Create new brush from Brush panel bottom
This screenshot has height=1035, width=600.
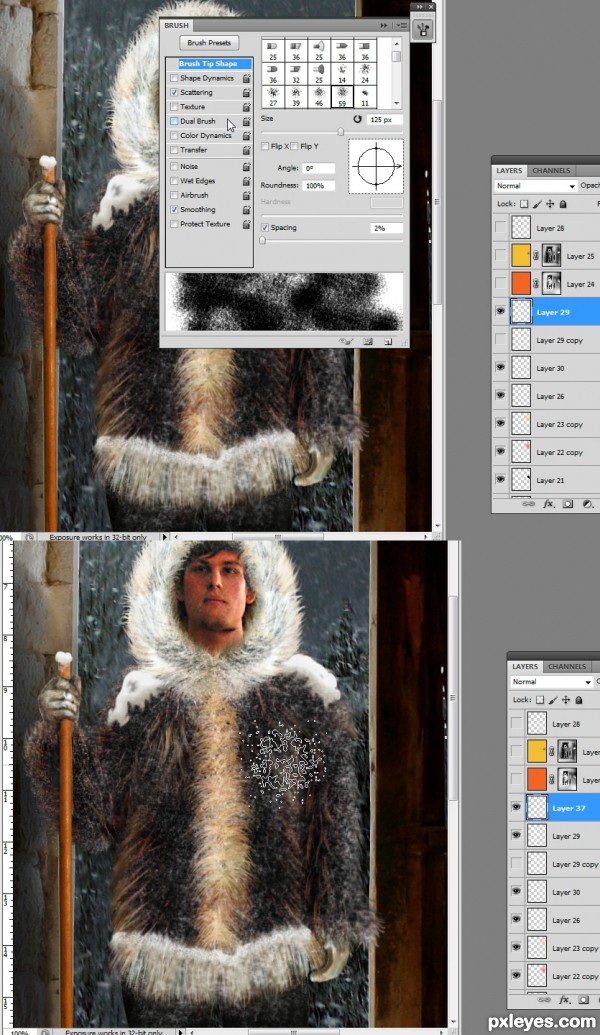388,341
